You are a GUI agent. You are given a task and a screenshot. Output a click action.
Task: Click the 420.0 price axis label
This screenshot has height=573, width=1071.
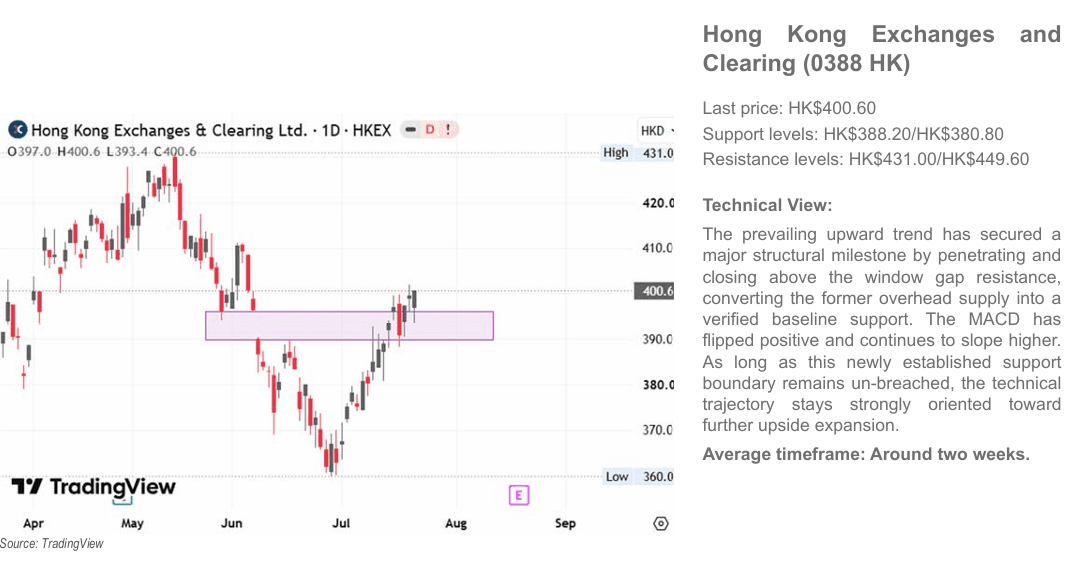click(658, 203)
